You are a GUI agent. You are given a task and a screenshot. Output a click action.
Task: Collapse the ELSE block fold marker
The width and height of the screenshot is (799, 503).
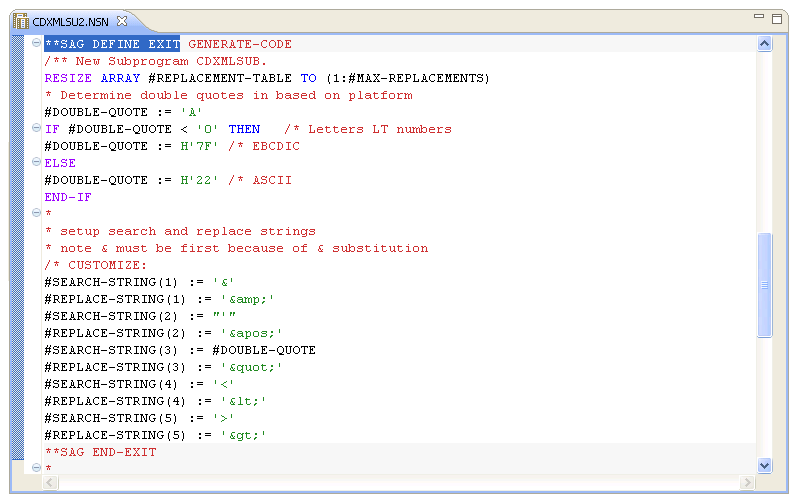click(x=36, y=162)
